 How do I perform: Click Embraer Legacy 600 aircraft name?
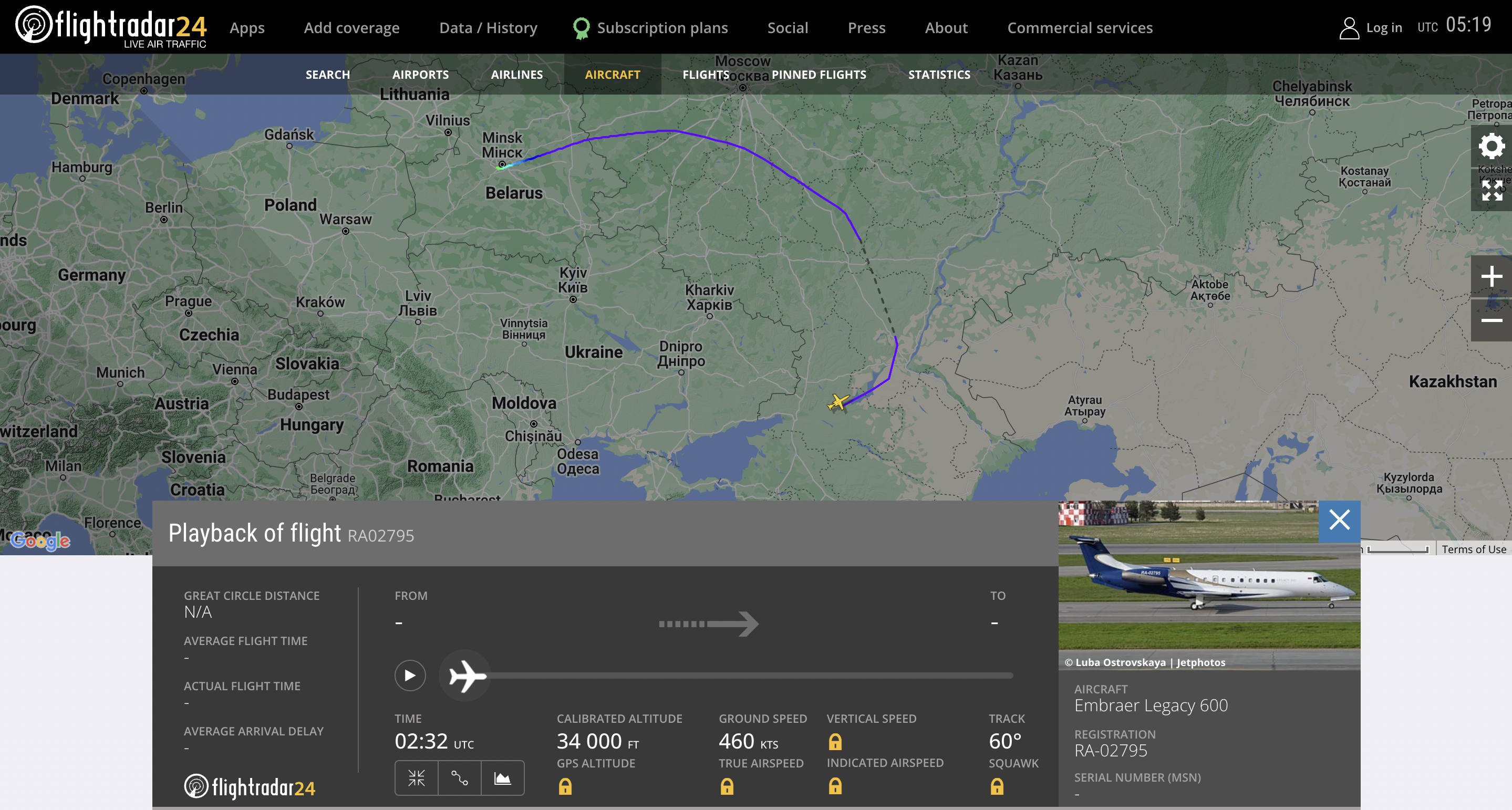1151,705
